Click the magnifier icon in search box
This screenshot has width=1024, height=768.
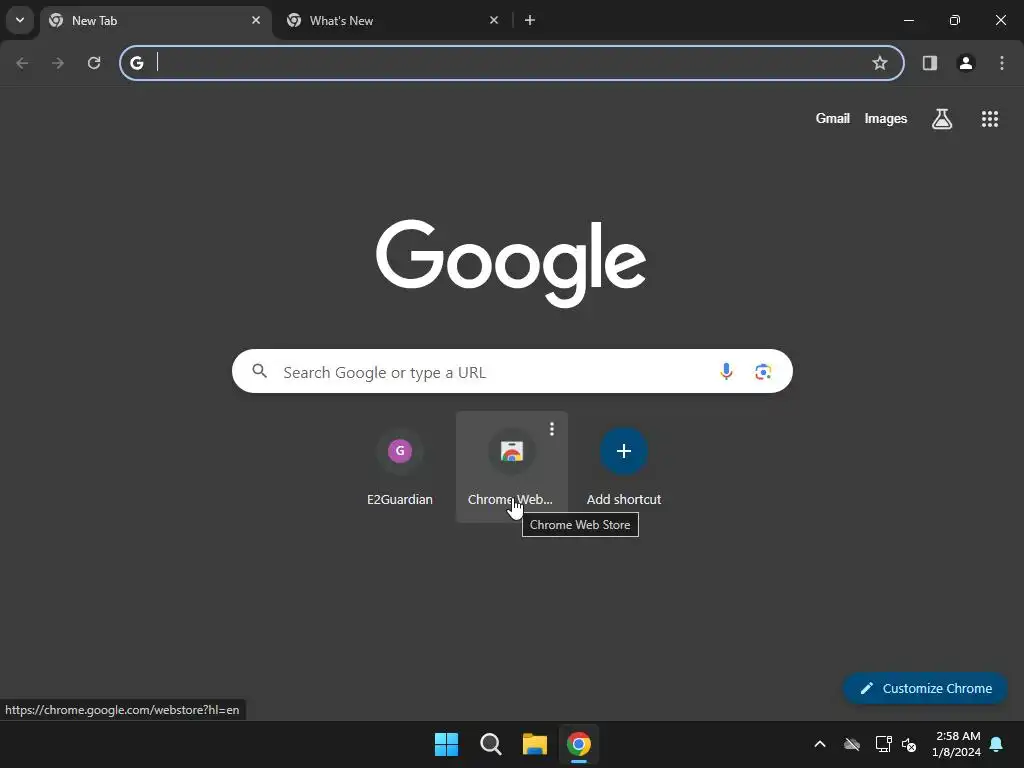pyautogui.click(x=259, y=372)
